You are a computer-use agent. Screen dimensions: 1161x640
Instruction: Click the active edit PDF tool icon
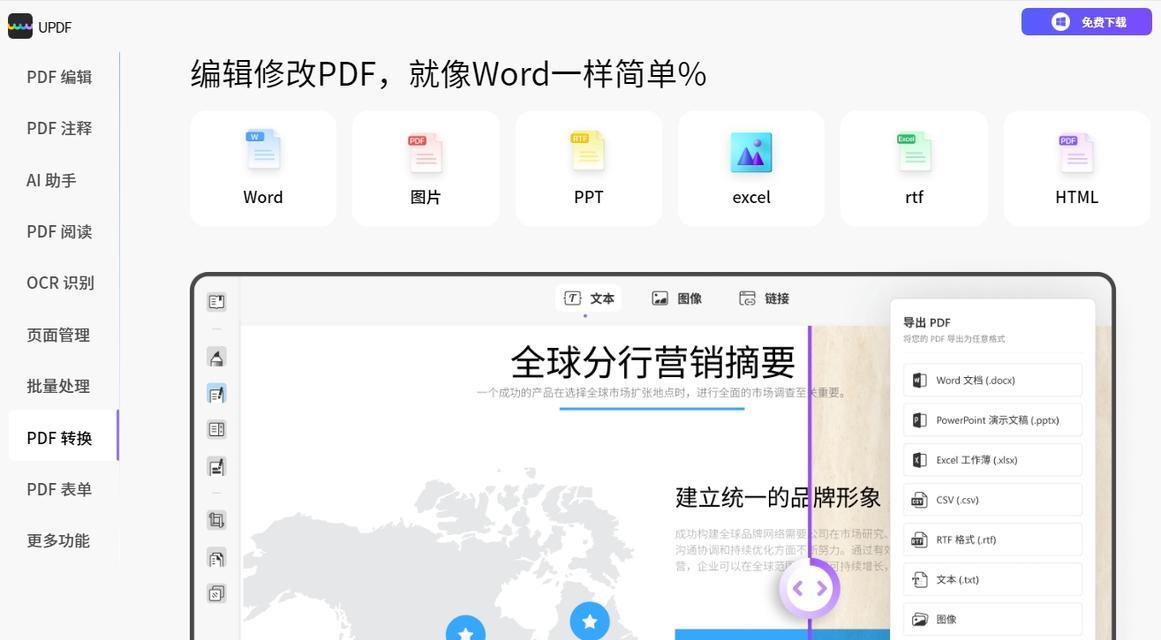point(216,394)
